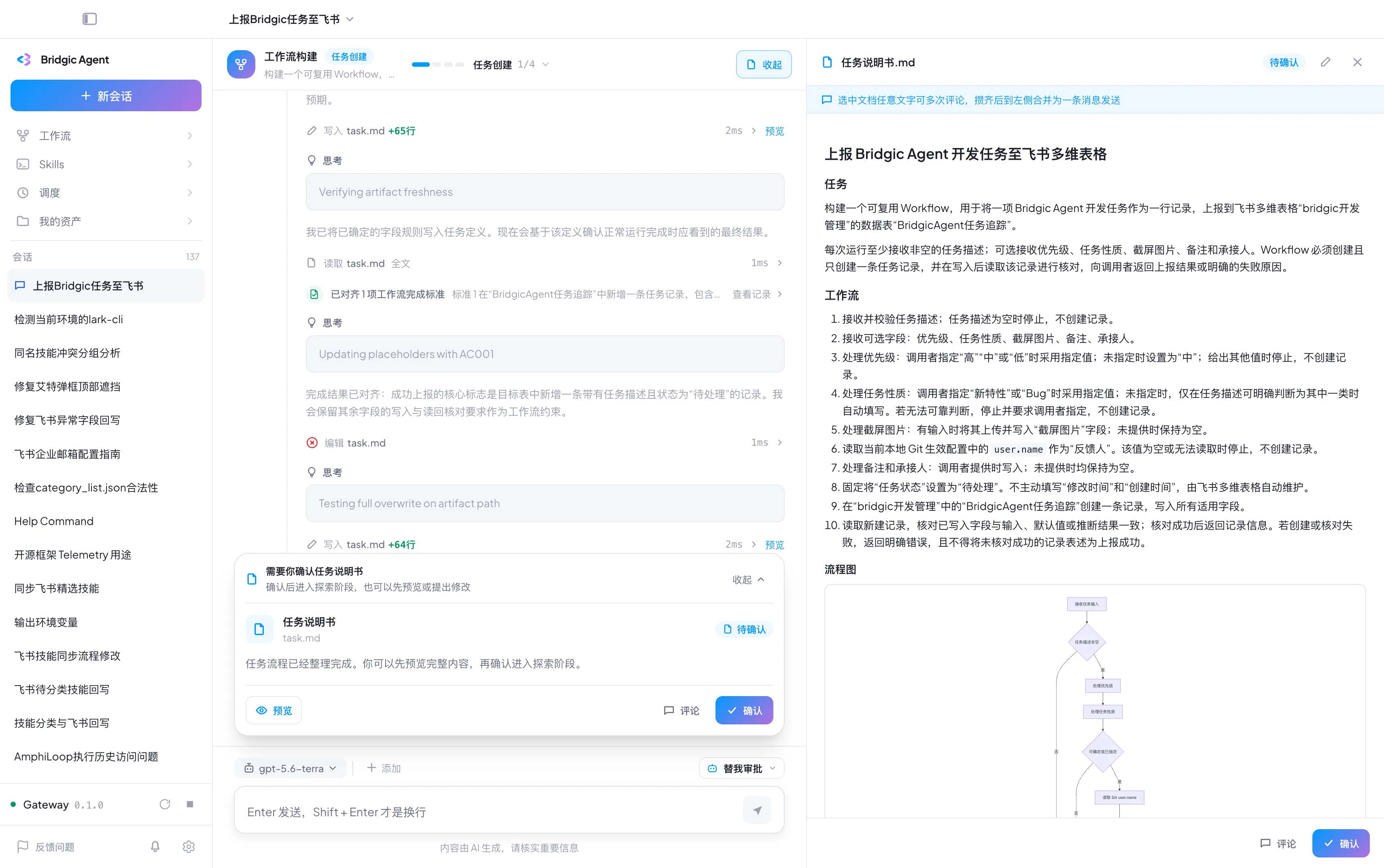Click the Bridgic Agent logo
1384x868 pixels.
[23, 60]
